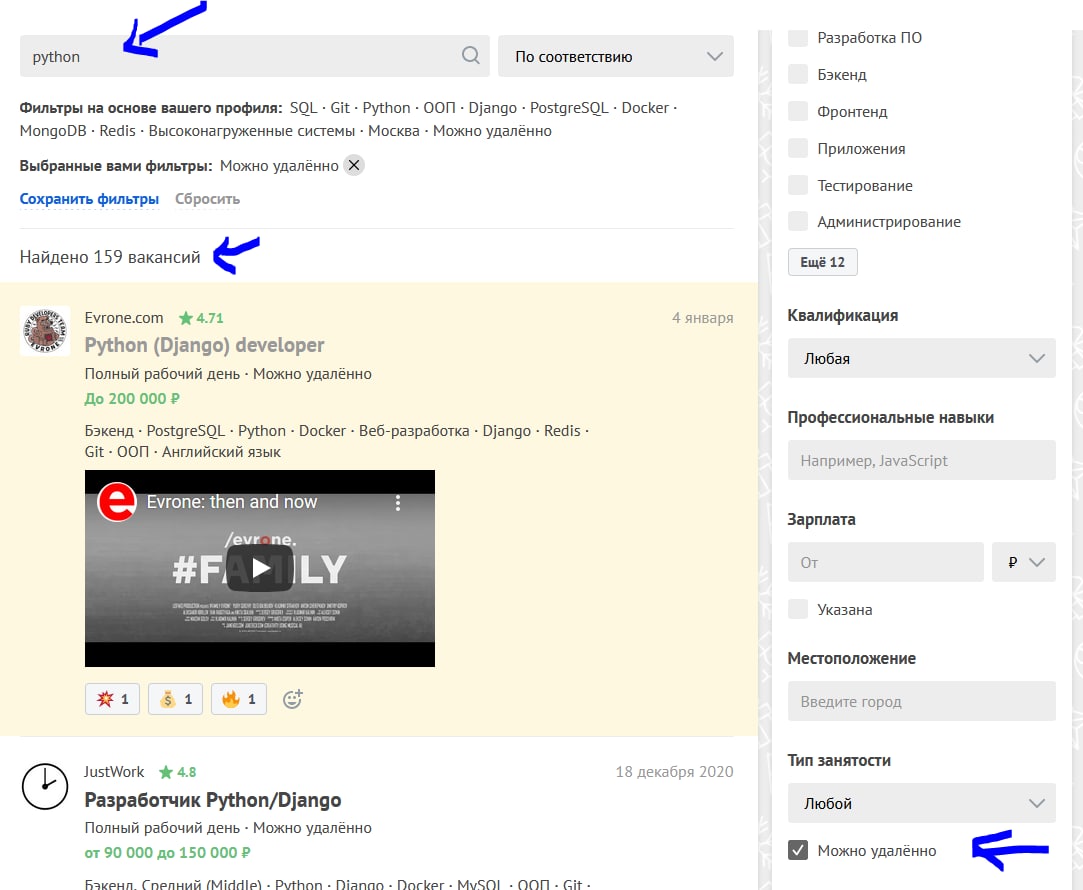Click the salary 'От' input
The image size is (1083, 890).
pos(885,562)
